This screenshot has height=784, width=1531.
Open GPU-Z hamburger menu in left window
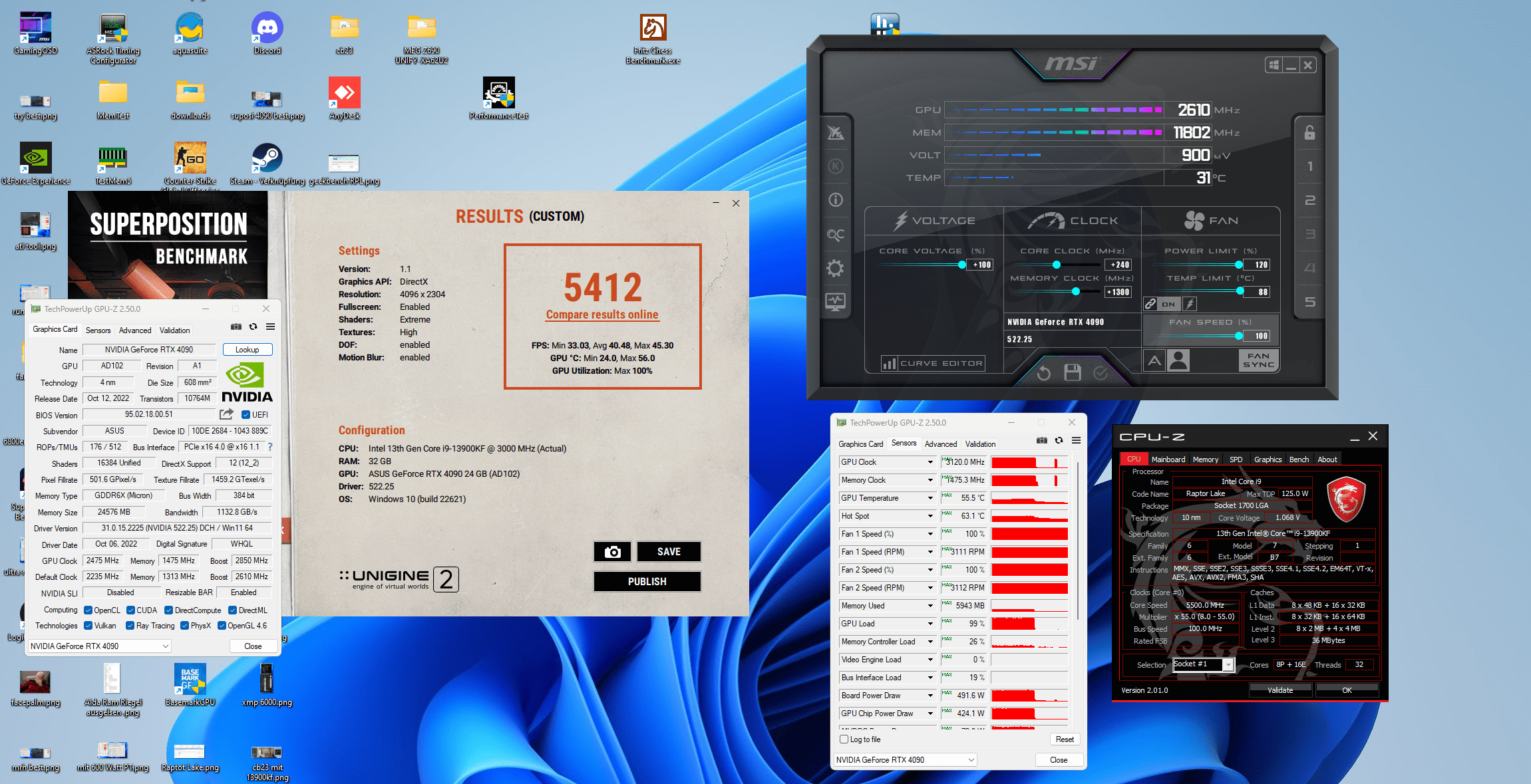[x=271, y=327]
